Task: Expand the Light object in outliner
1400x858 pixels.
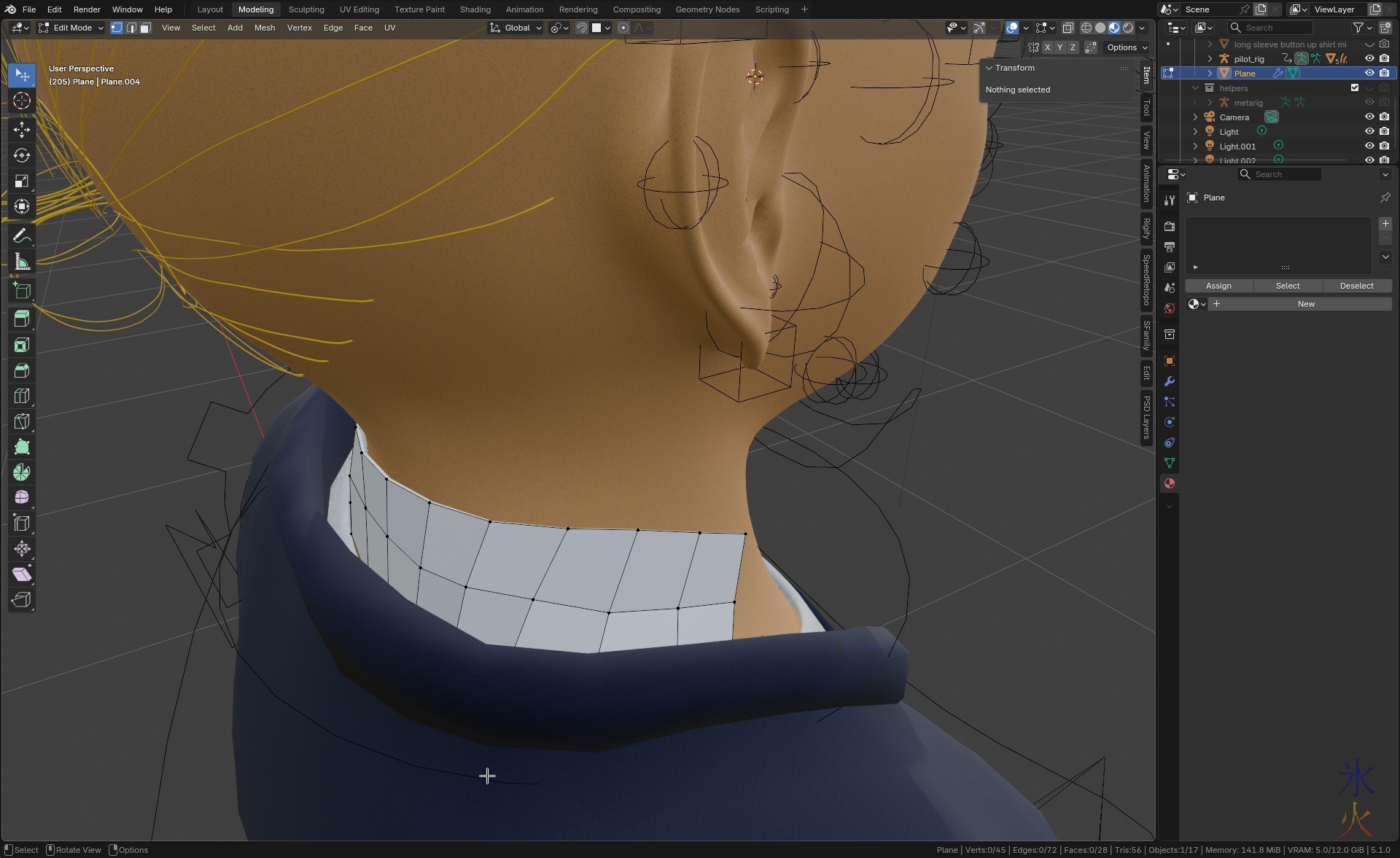Action: click(x=1195, y=132)
